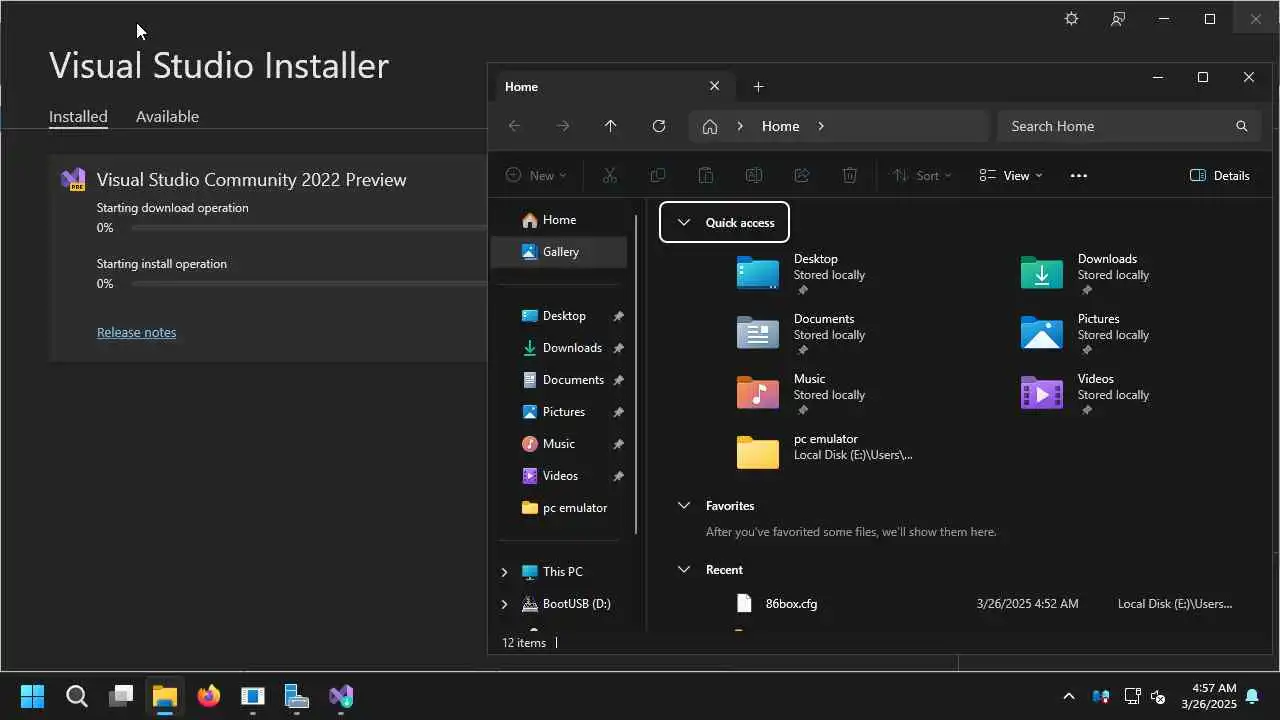Viewport: 1280px width, 720px height.
Task: Collapse the Recent section
Action: [684, 570]
